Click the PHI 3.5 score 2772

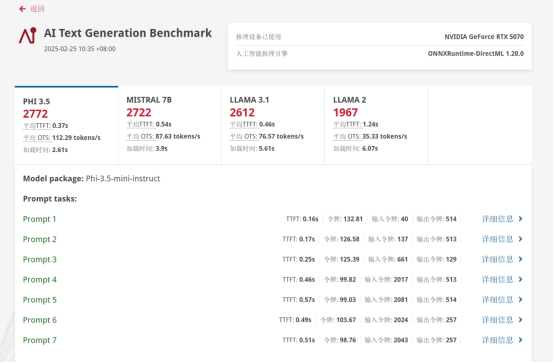tap(35, 114)
